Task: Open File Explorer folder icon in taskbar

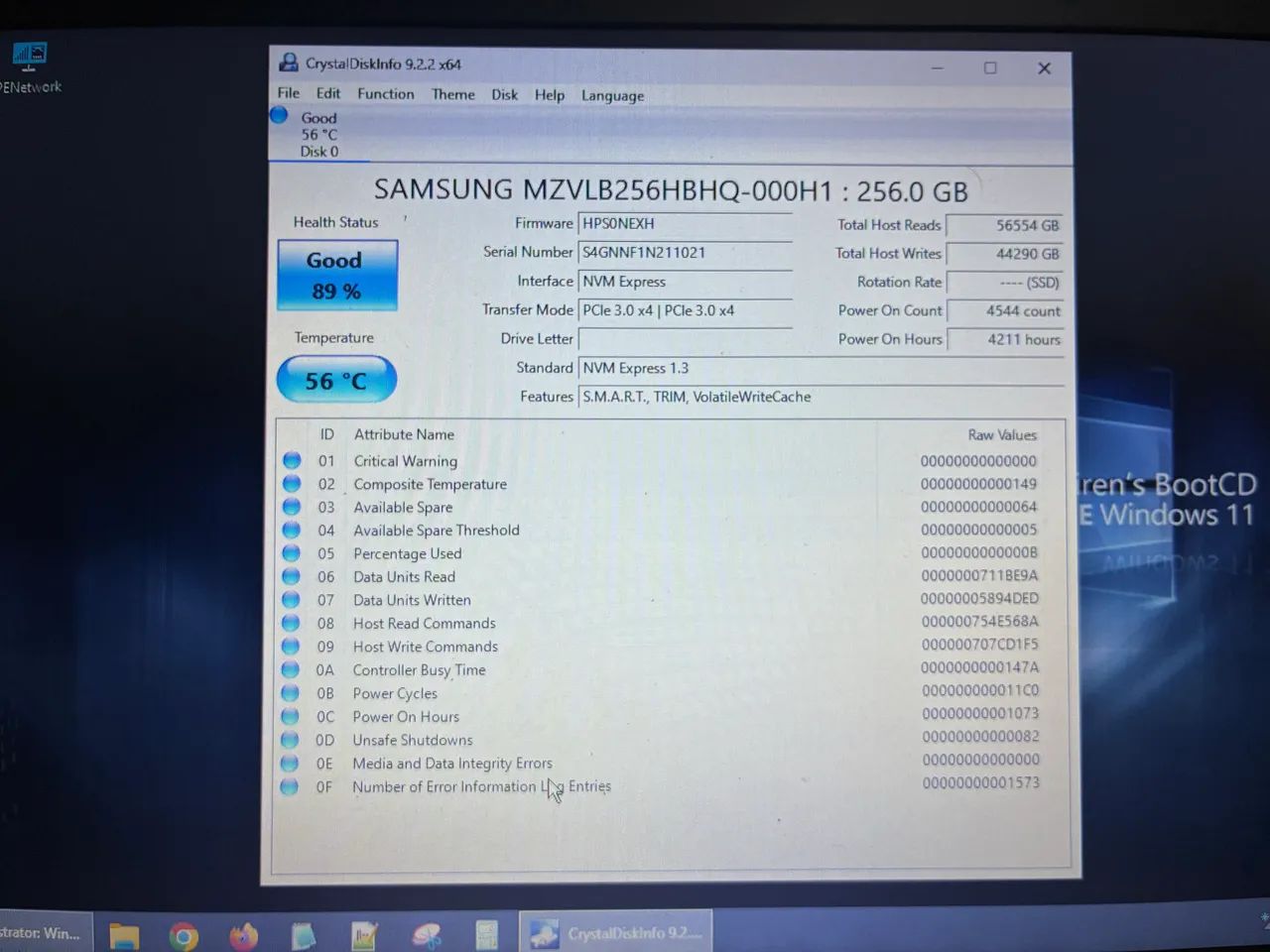Action: [x=124, y=934]
